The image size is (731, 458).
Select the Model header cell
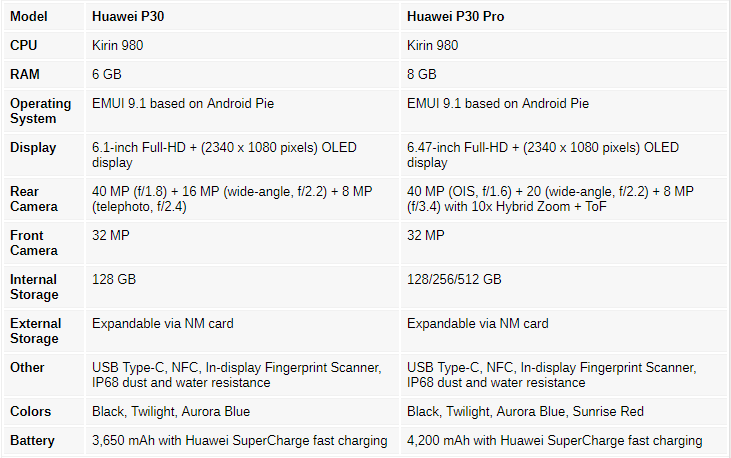click(29, 17)
